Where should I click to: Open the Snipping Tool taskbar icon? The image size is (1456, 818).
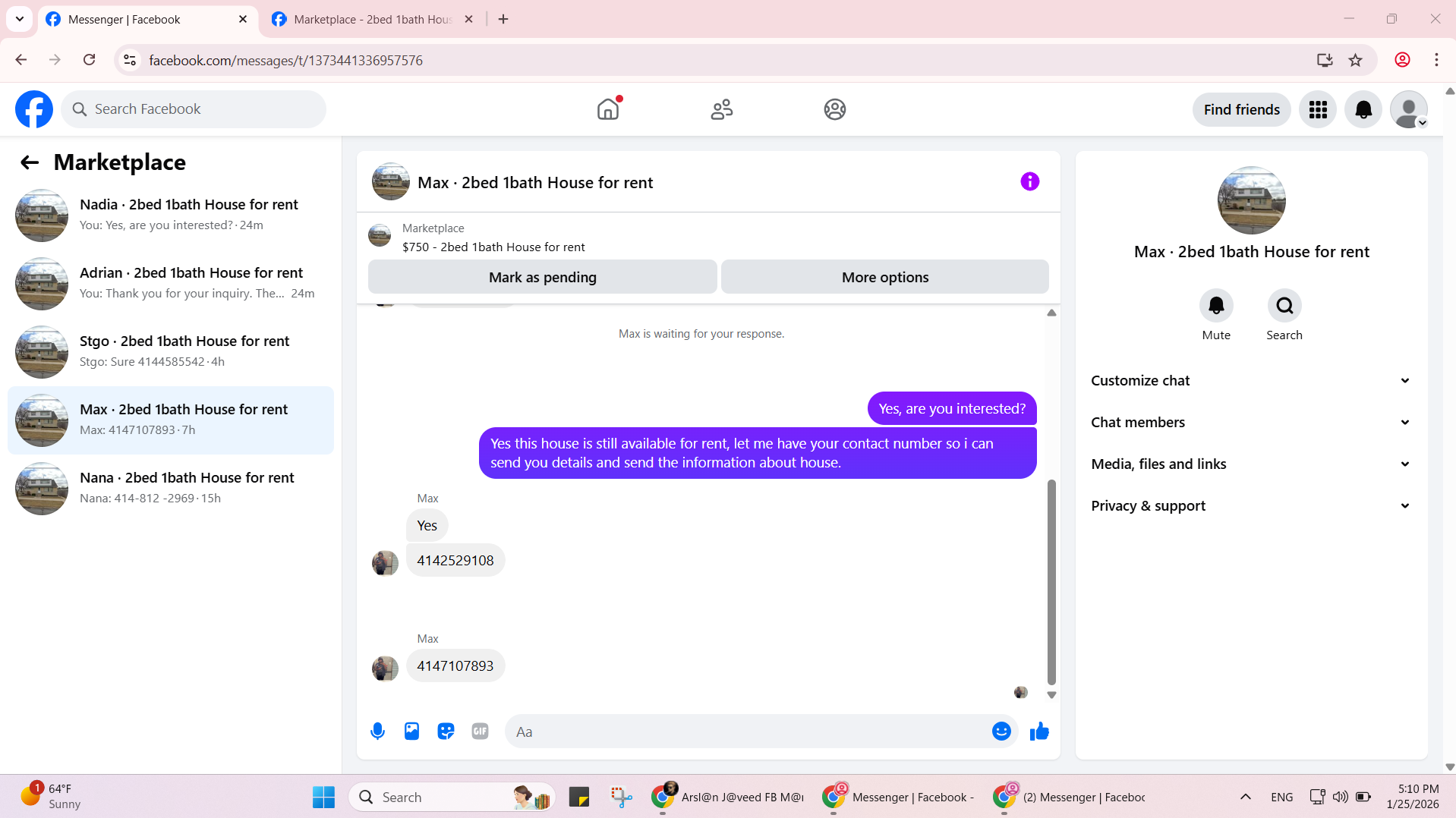(622, 798)
